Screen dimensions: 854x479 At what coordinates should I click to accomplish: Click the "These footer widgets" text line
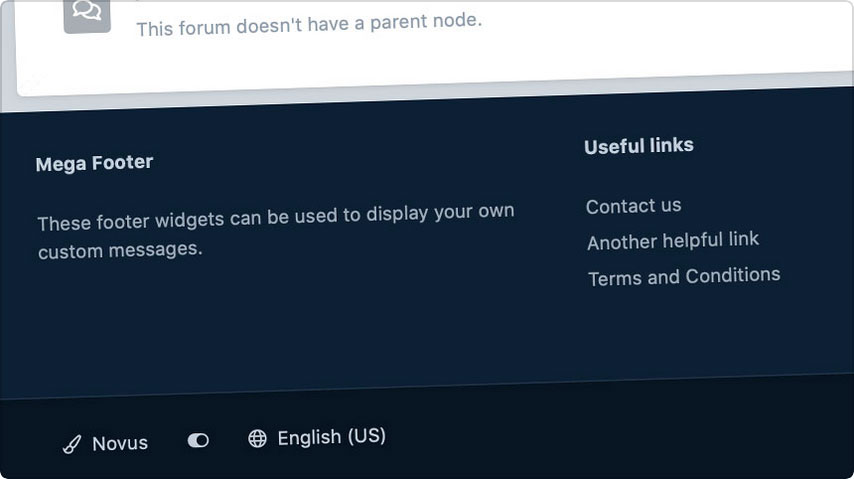pyautogui.click(x=275, y=216)
